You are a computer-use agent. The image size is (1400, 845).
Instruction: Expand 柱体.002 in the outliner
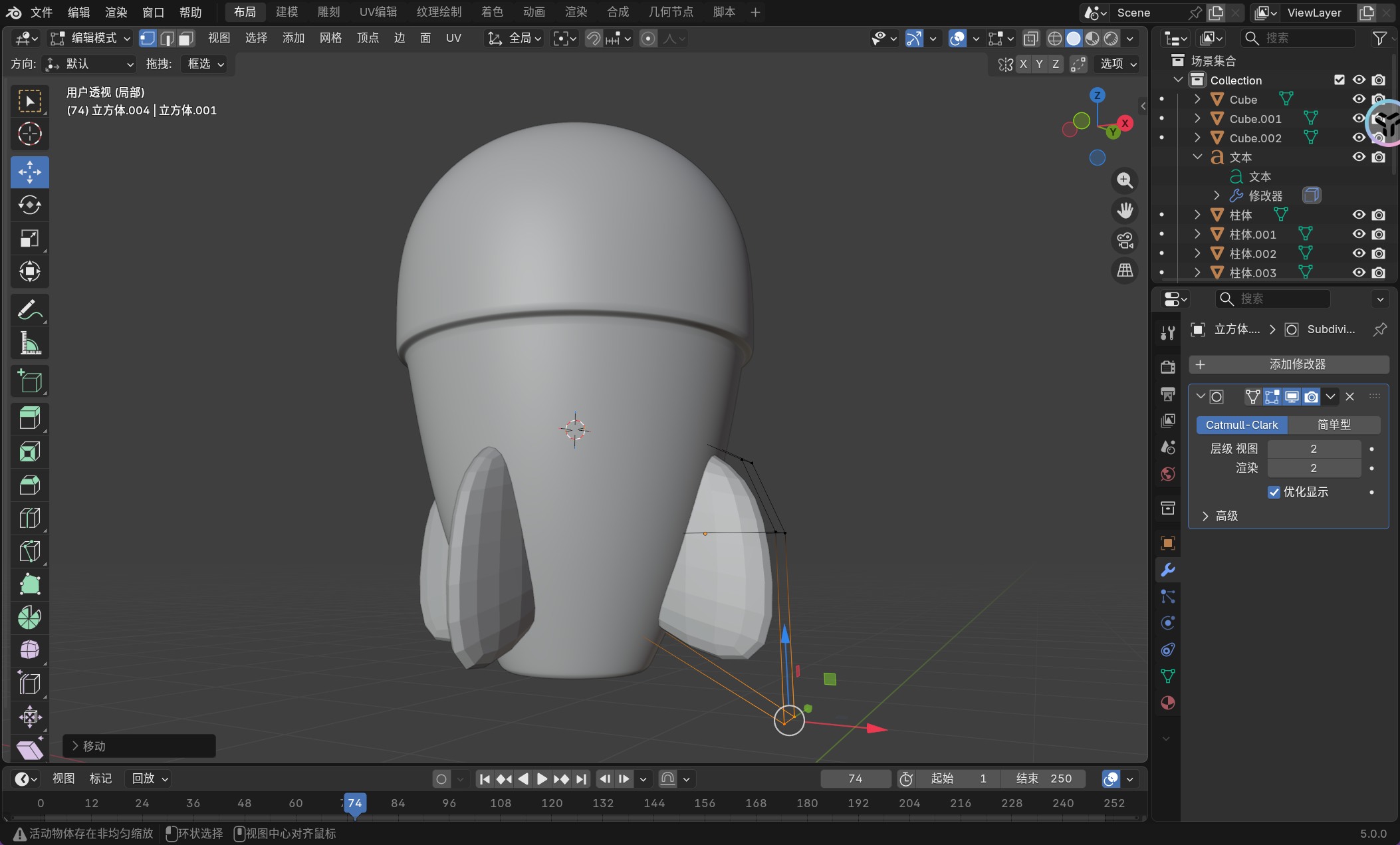pyautogui.click(x=1197, y=253)
